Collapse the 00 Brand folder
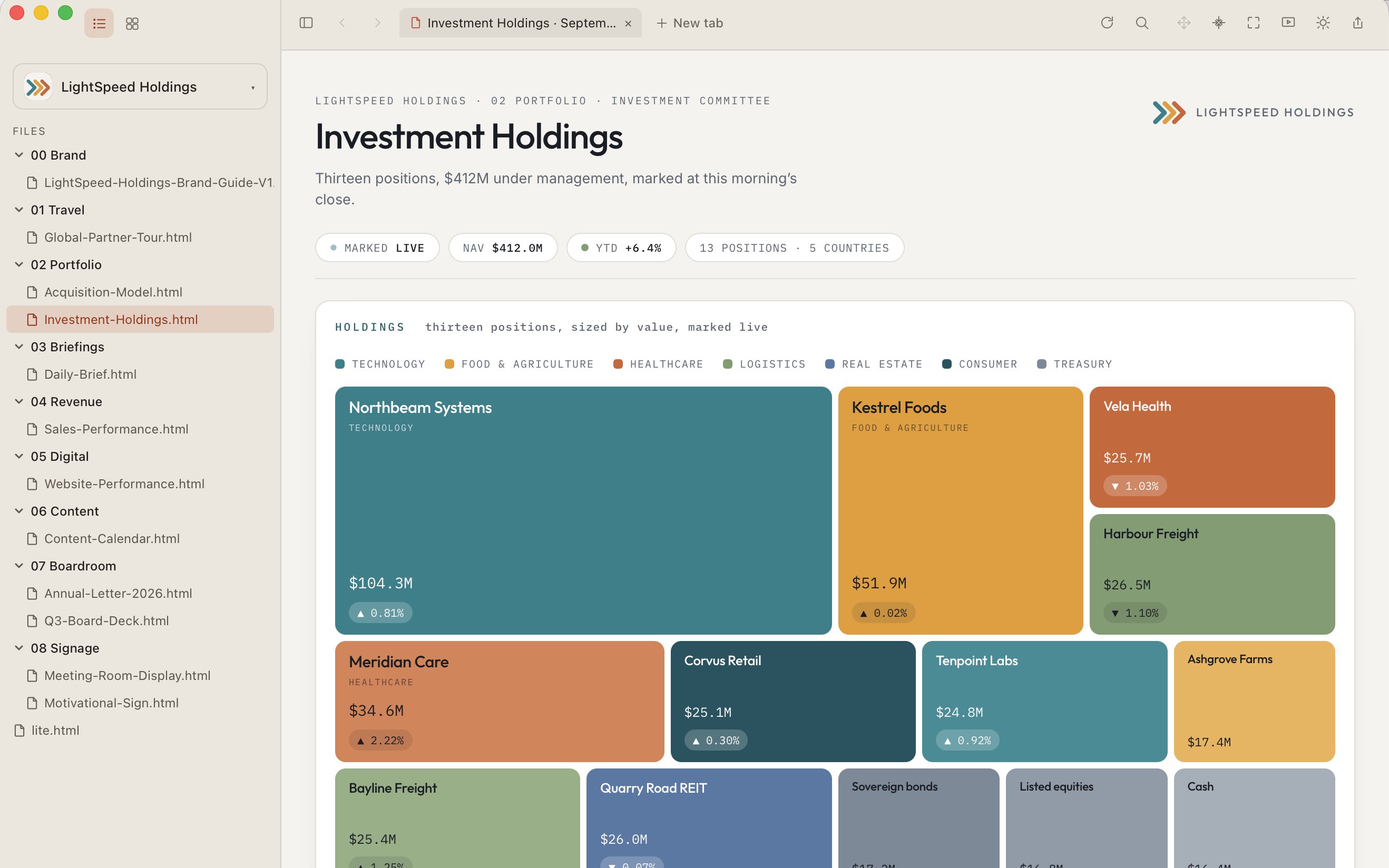Screen dimensions: 1389x868 pyautogui.click(x=19, y=155)
